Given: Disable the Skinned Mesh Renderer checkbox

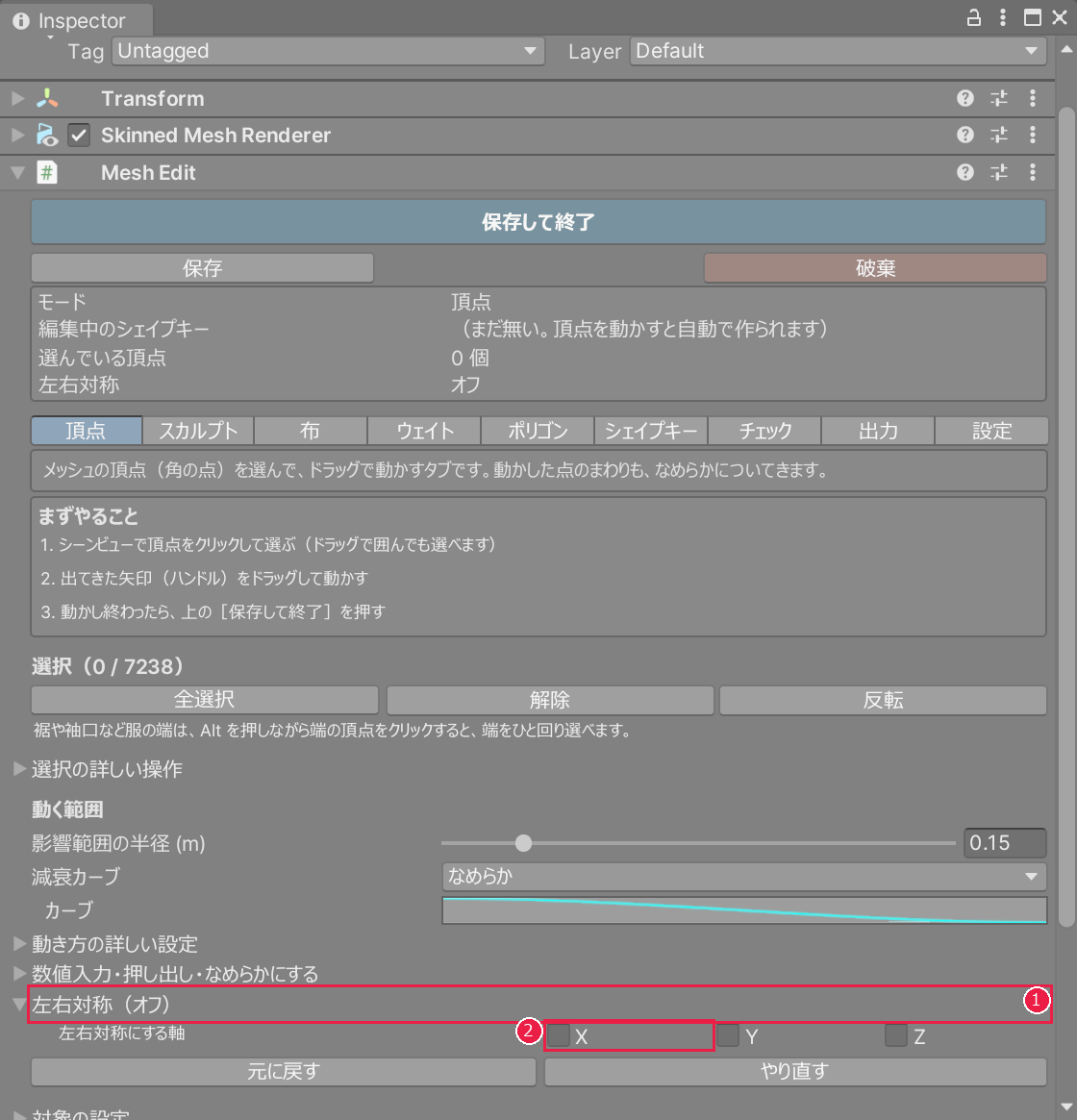Looking at the screenshot, I should 79,135.
